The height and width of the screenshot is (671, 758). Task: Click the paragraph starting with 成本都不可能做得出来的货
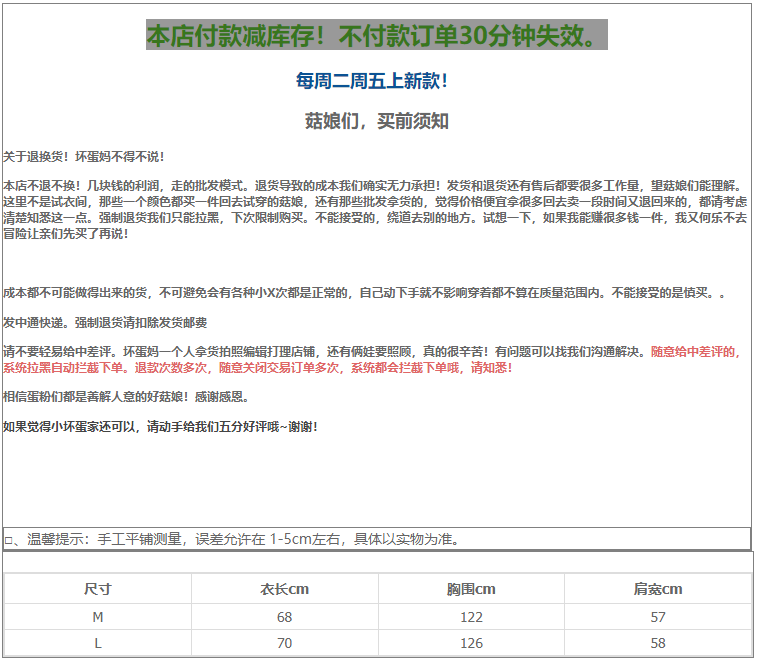click(x=364, y=293)
